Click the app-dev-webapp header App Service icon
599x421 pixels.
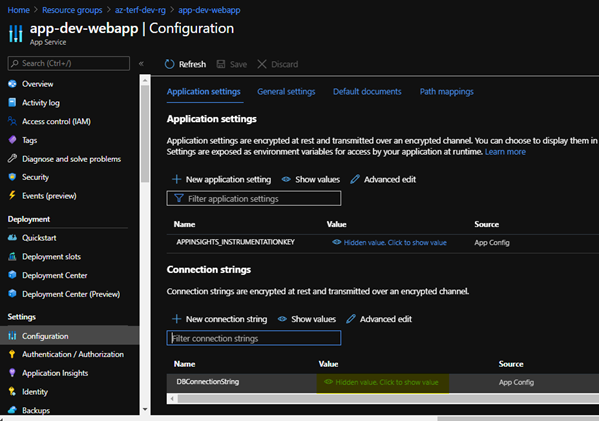[x=16, y=33]
